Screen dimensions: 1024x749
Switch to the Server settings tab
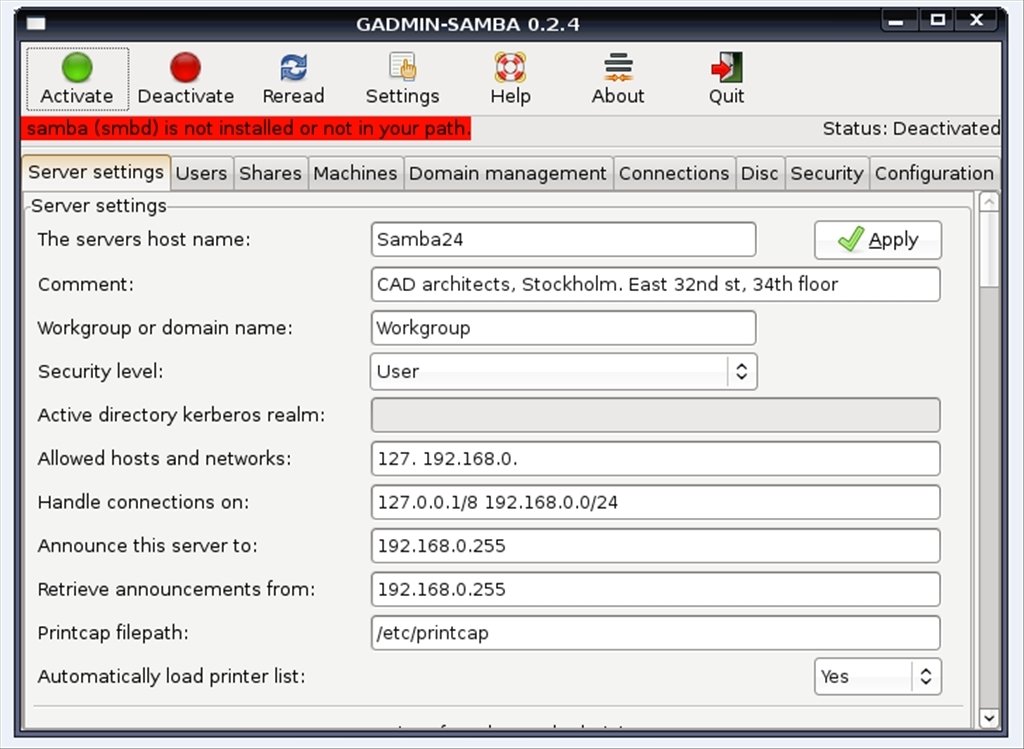96,172
